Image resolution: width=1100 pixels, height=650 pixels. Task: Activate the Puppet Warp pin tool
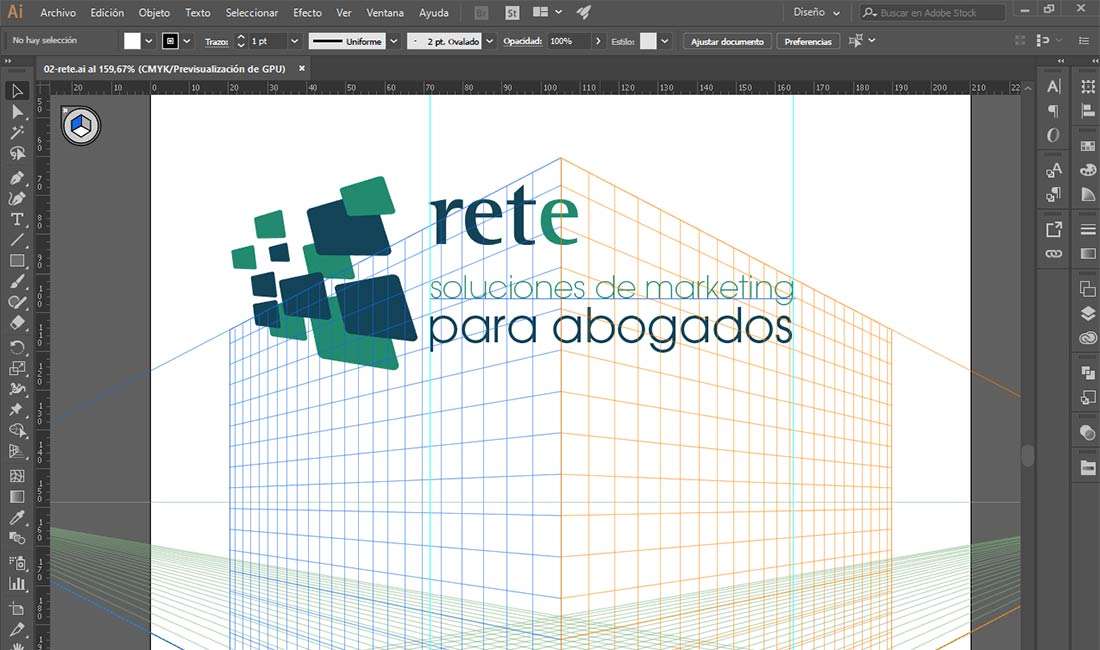[17, 409]
